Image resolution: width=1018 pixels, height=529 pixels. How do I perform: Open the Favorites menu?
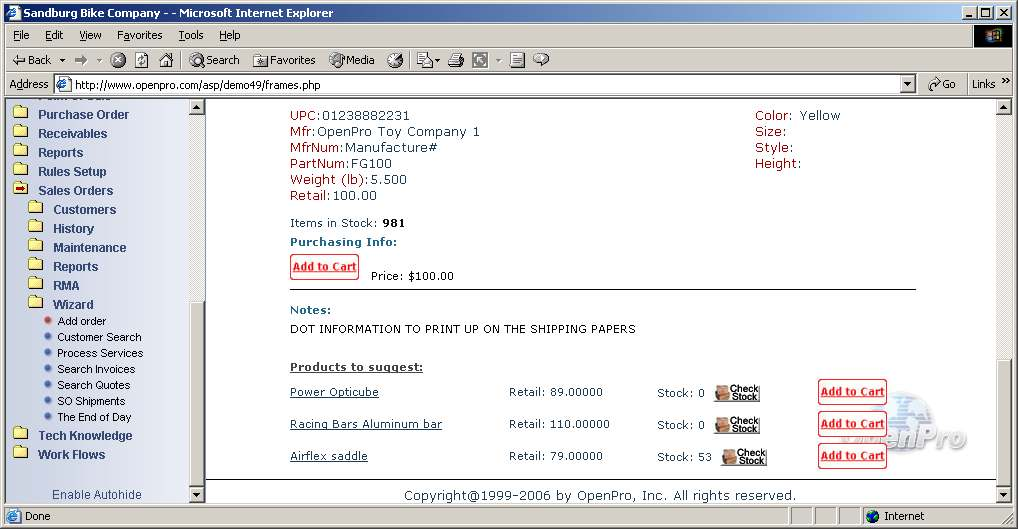[x=139, y=35]
